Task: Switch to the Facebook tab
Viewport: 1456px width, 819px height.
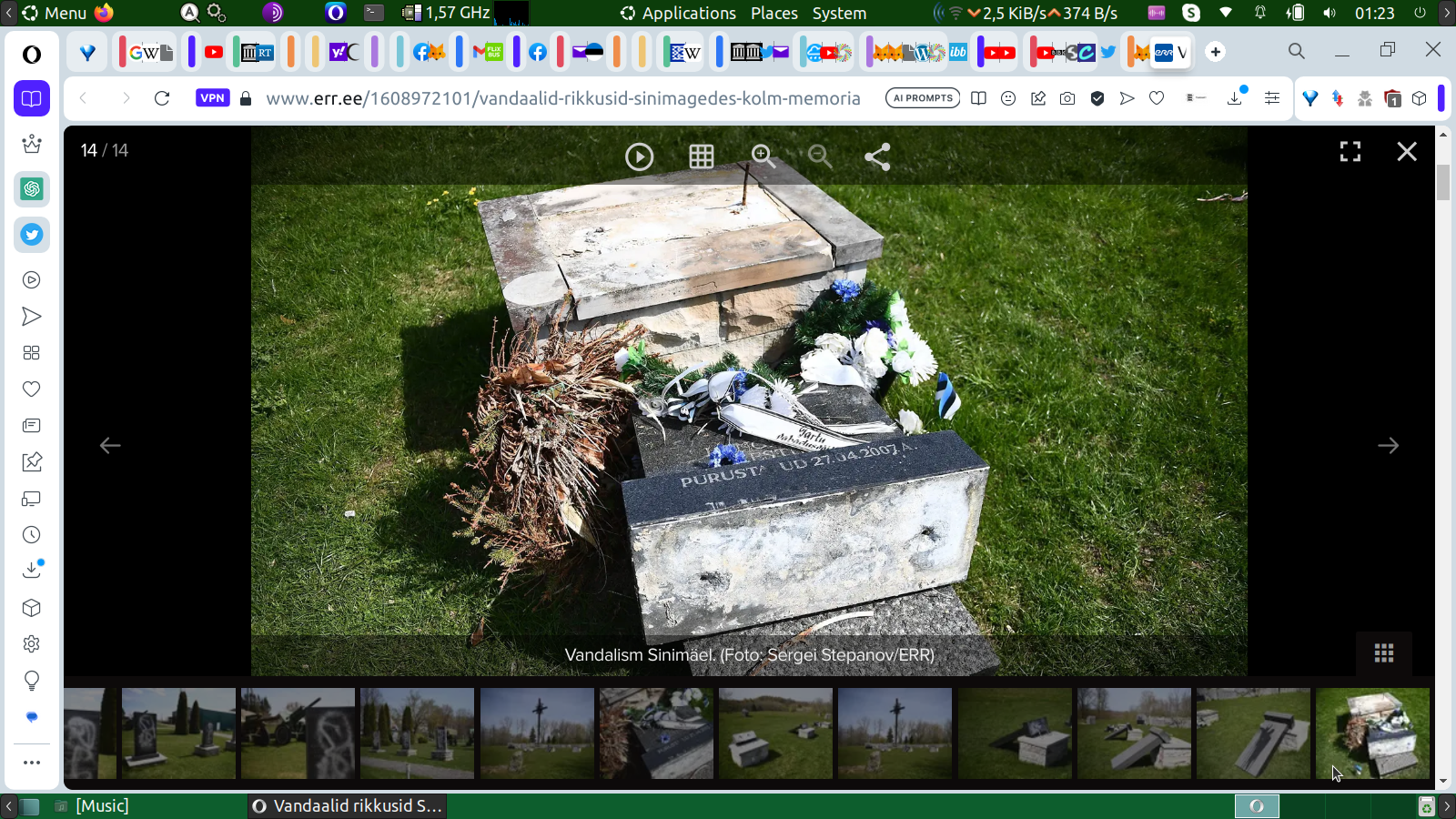Action: (x=538, y=52)
